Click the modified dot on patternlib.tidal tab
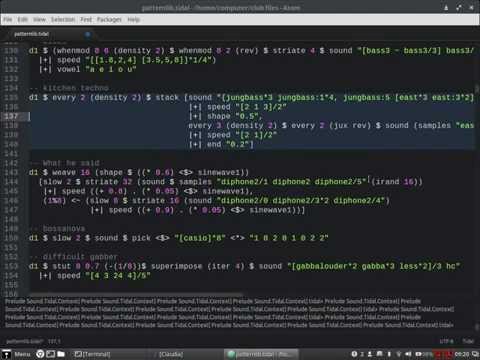The width and height of the screenshot is (480, 360). (x=88, y=34)
